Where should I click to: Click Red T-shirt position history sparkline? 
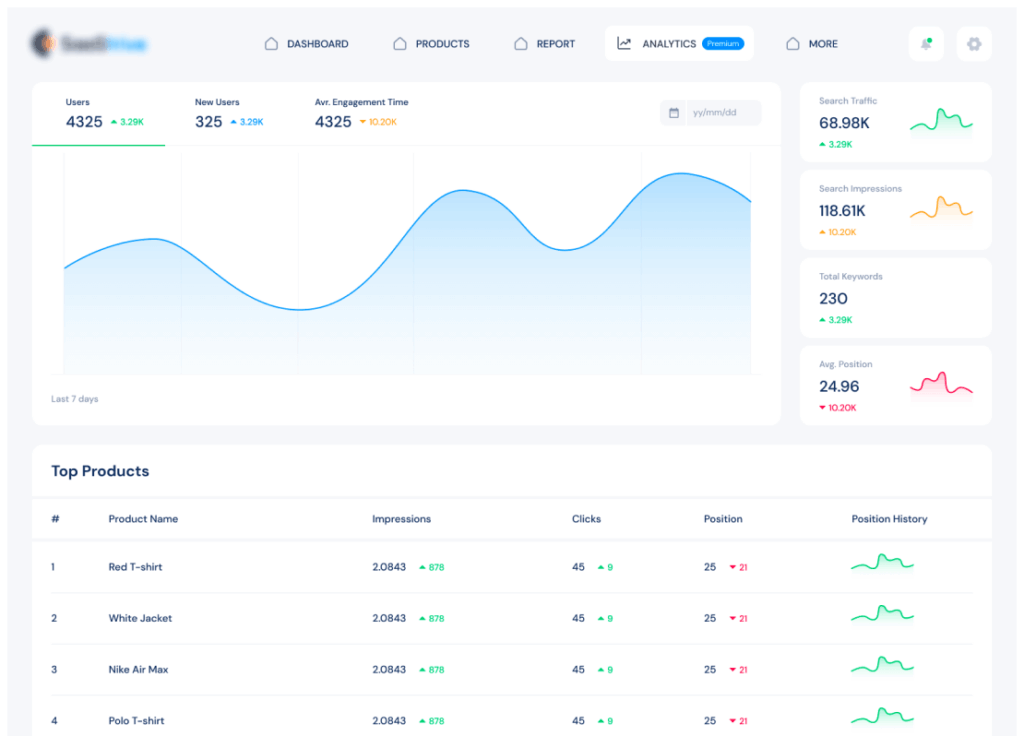[882, 565]
